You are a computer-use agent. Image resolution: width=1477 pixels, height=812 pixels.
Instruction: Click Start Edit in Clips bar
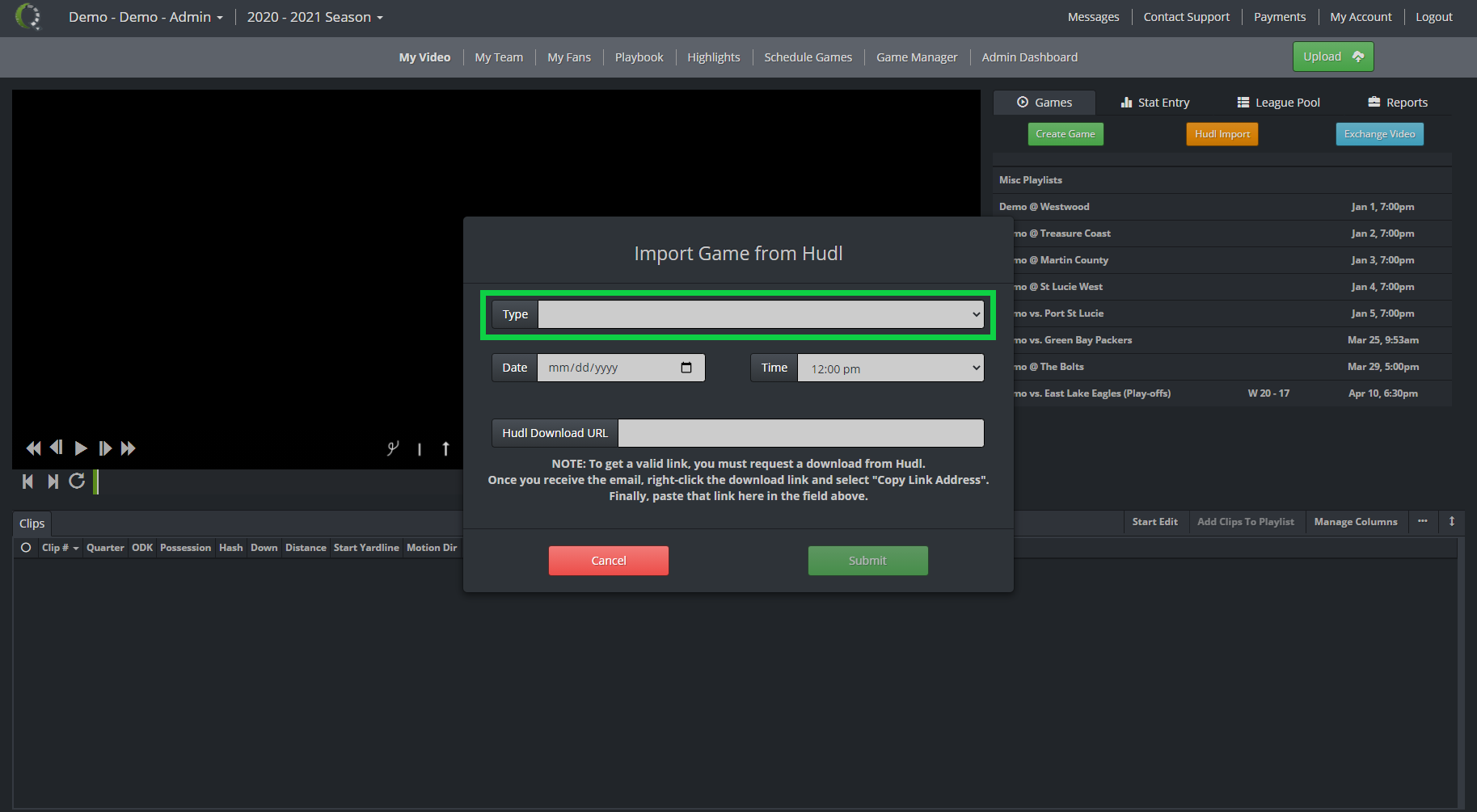click(1154, 522)
